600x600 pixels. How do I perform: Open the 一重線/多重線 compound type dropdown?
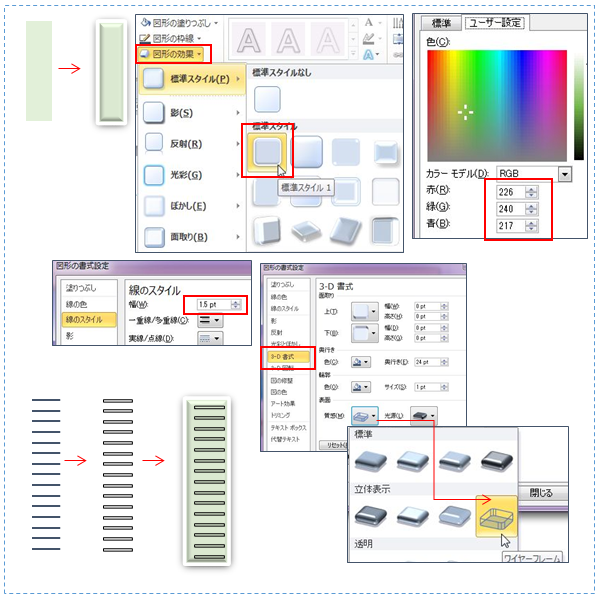pos(210,320)
